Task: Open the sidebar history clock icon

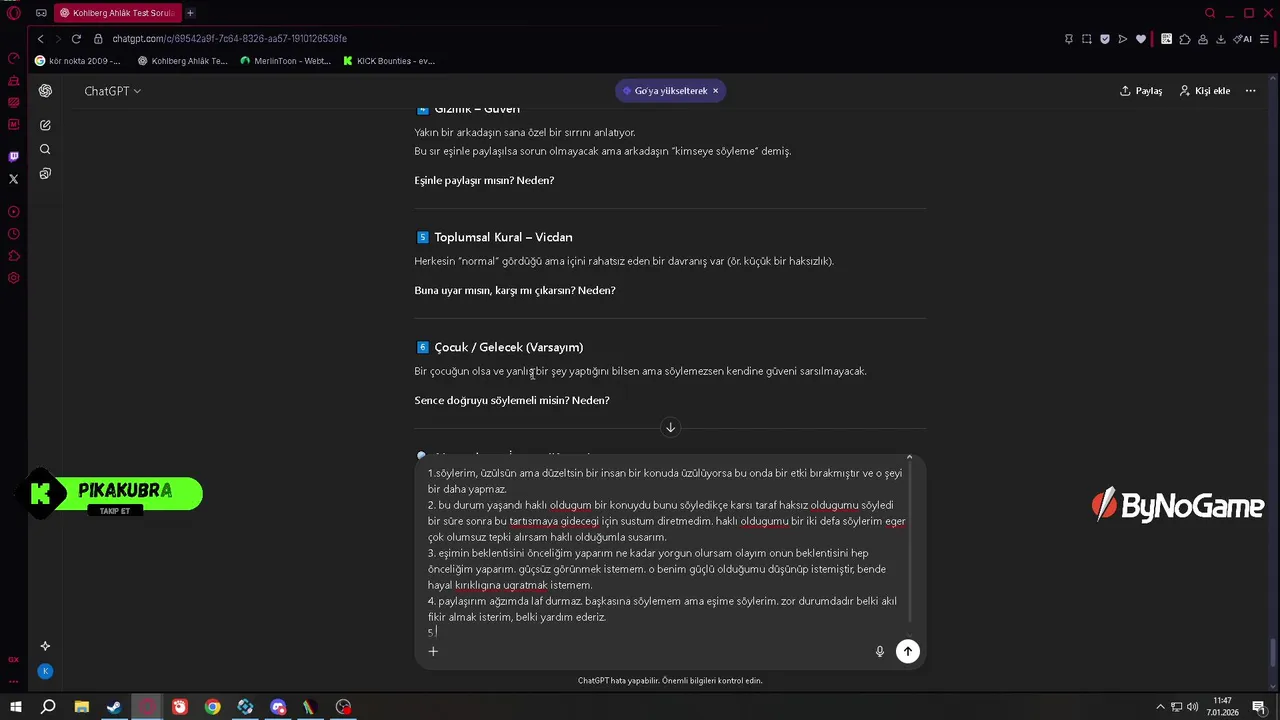Action: point(14,234)
